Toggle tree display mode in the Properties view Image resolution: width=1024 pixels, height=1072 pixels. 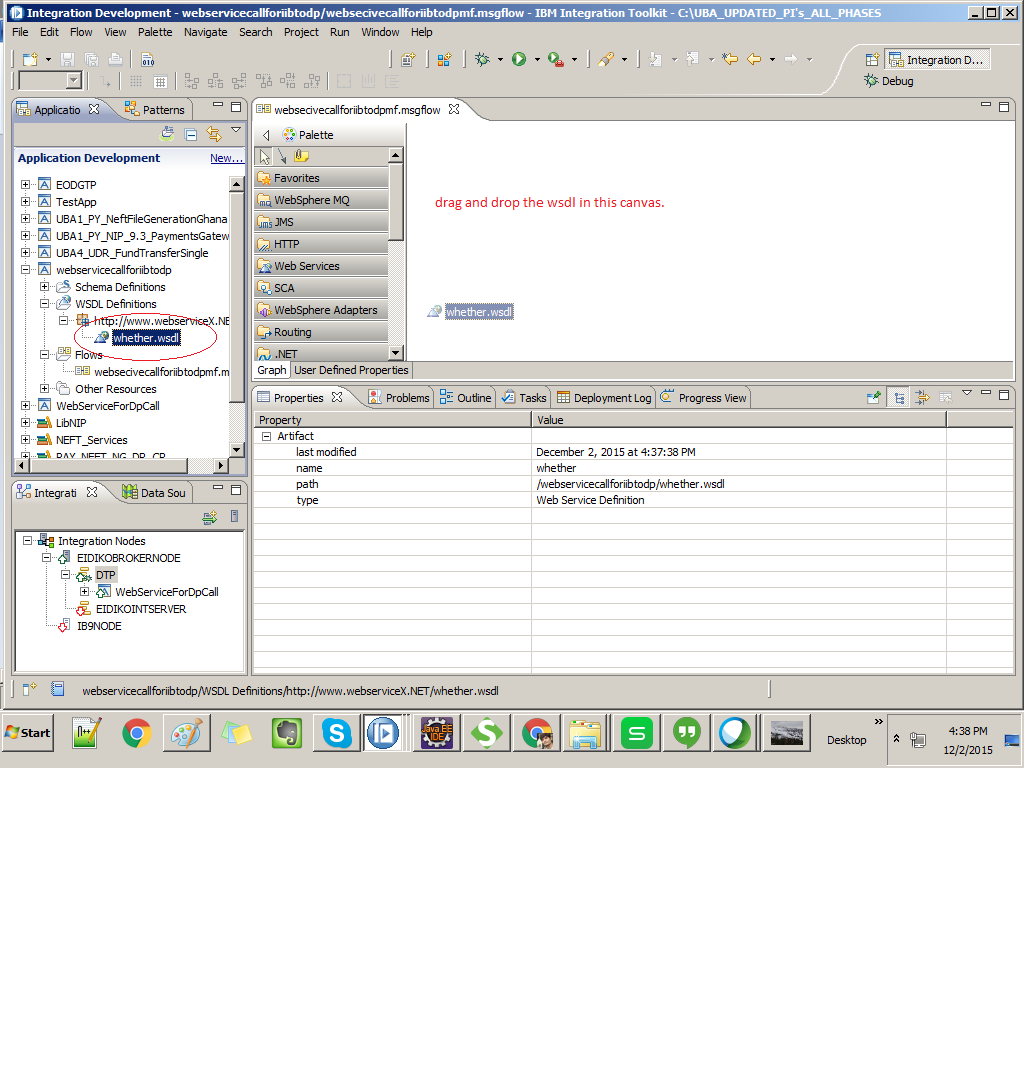[x=898, y=396]
